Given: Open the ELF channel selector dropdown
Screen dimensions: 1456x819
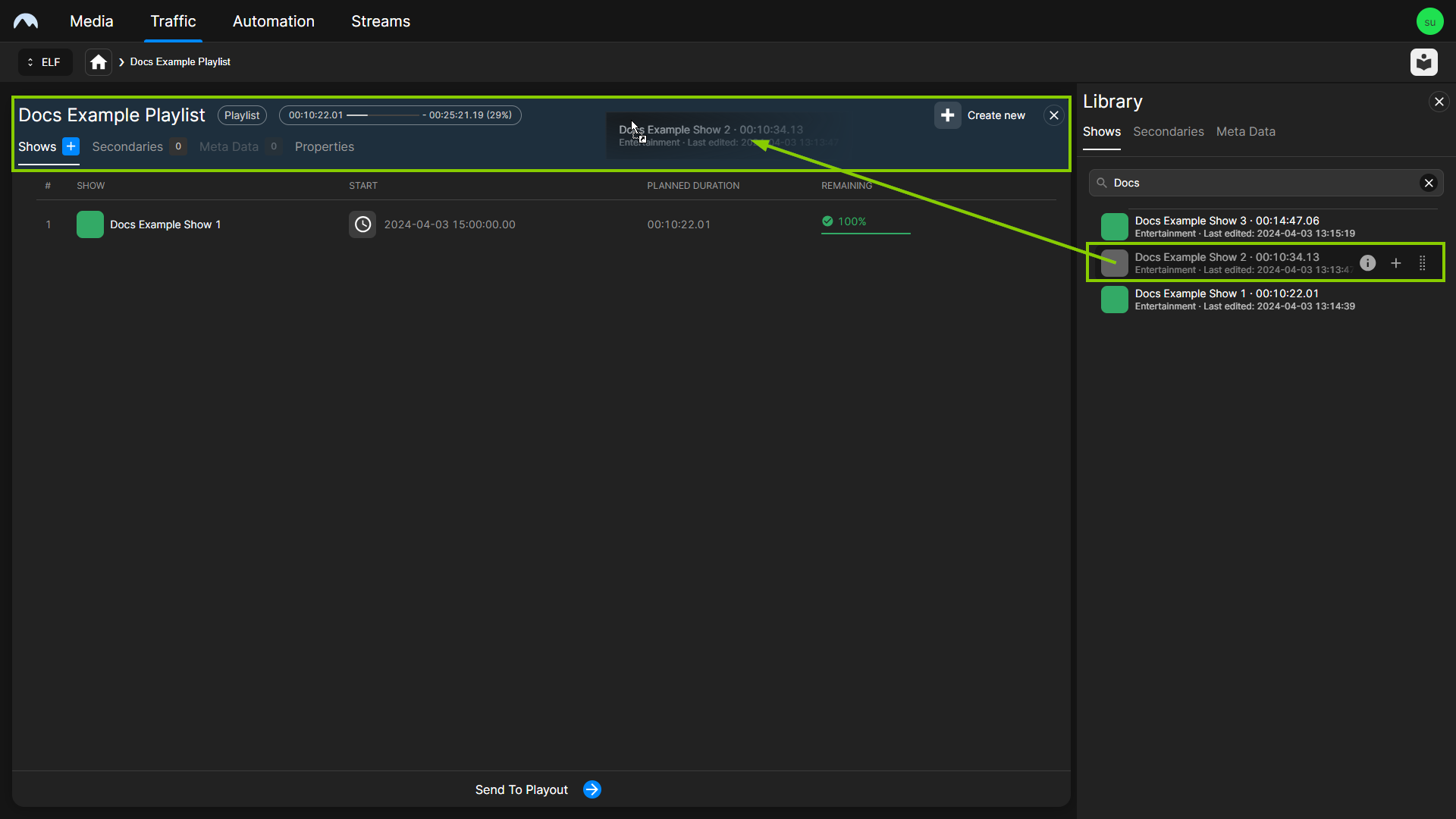Looking at the screenshot, I should click(45, 62).
